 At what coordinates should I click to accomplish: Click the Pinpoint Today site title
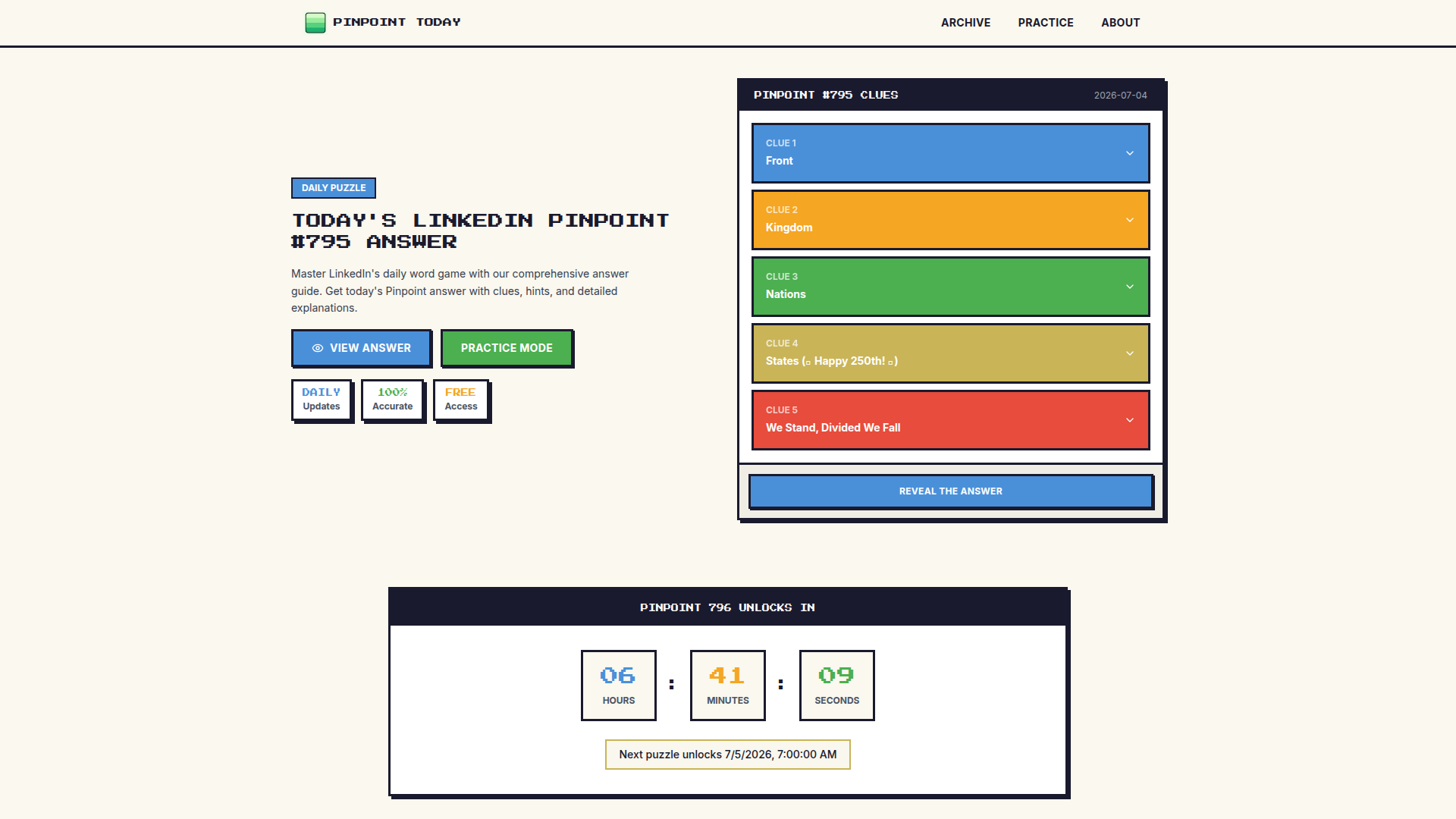[x=397, y=22]
